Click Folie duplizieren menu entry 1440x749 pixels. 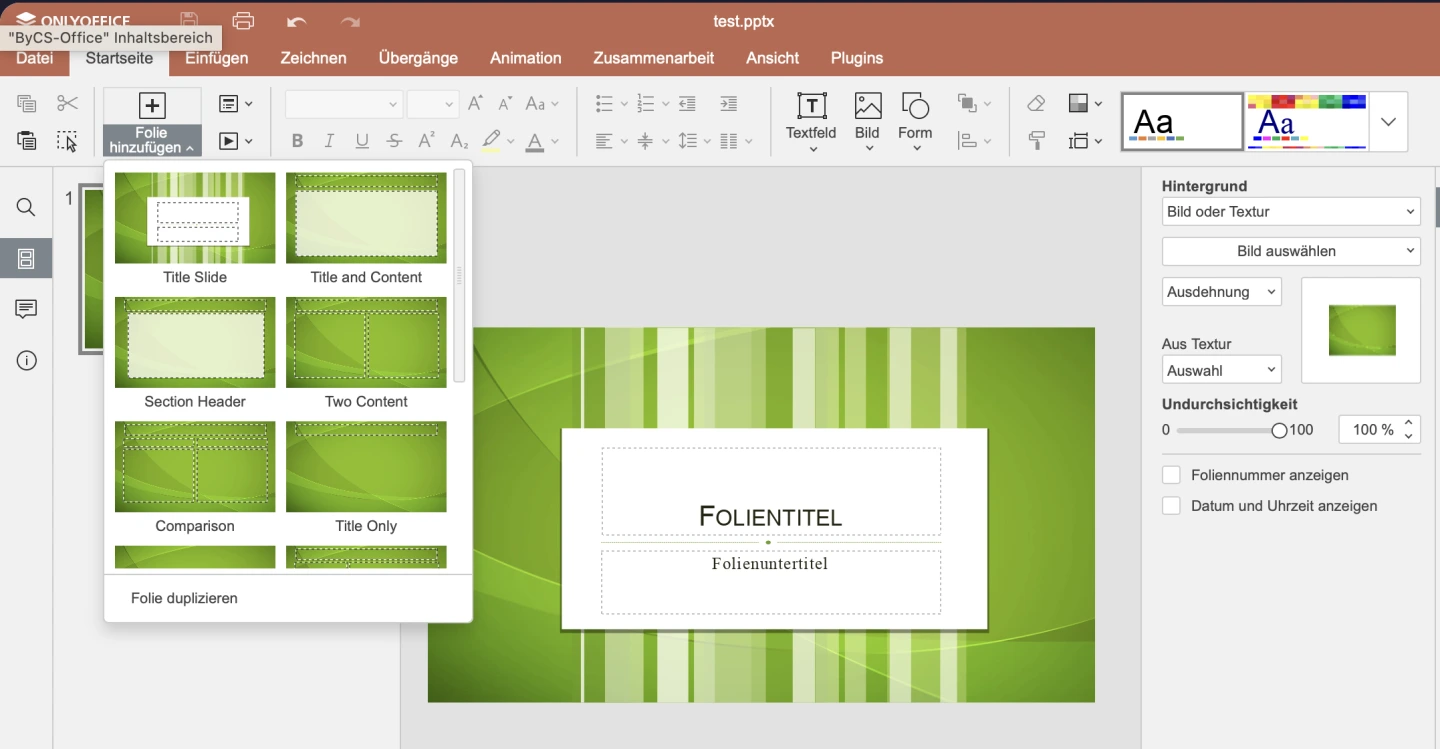point(184,598)
